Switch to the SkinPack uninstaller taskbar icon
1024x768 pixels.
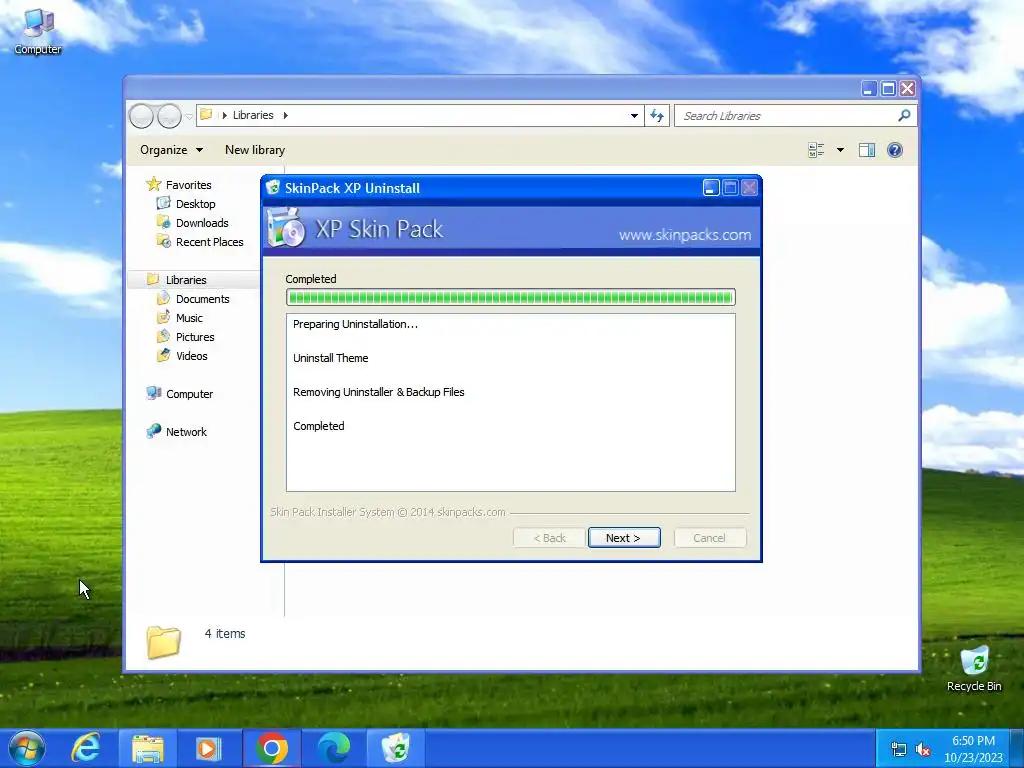(x=395, y=748)
